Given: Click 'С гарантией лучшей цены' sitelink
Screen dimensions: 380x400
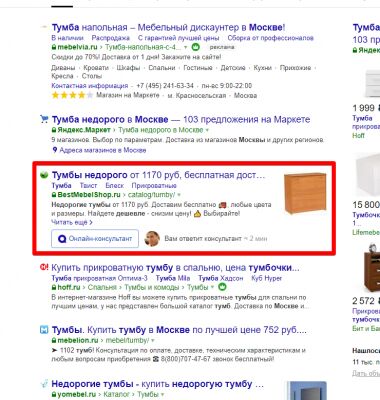Looking at the screenshot, I should [178, 38].
